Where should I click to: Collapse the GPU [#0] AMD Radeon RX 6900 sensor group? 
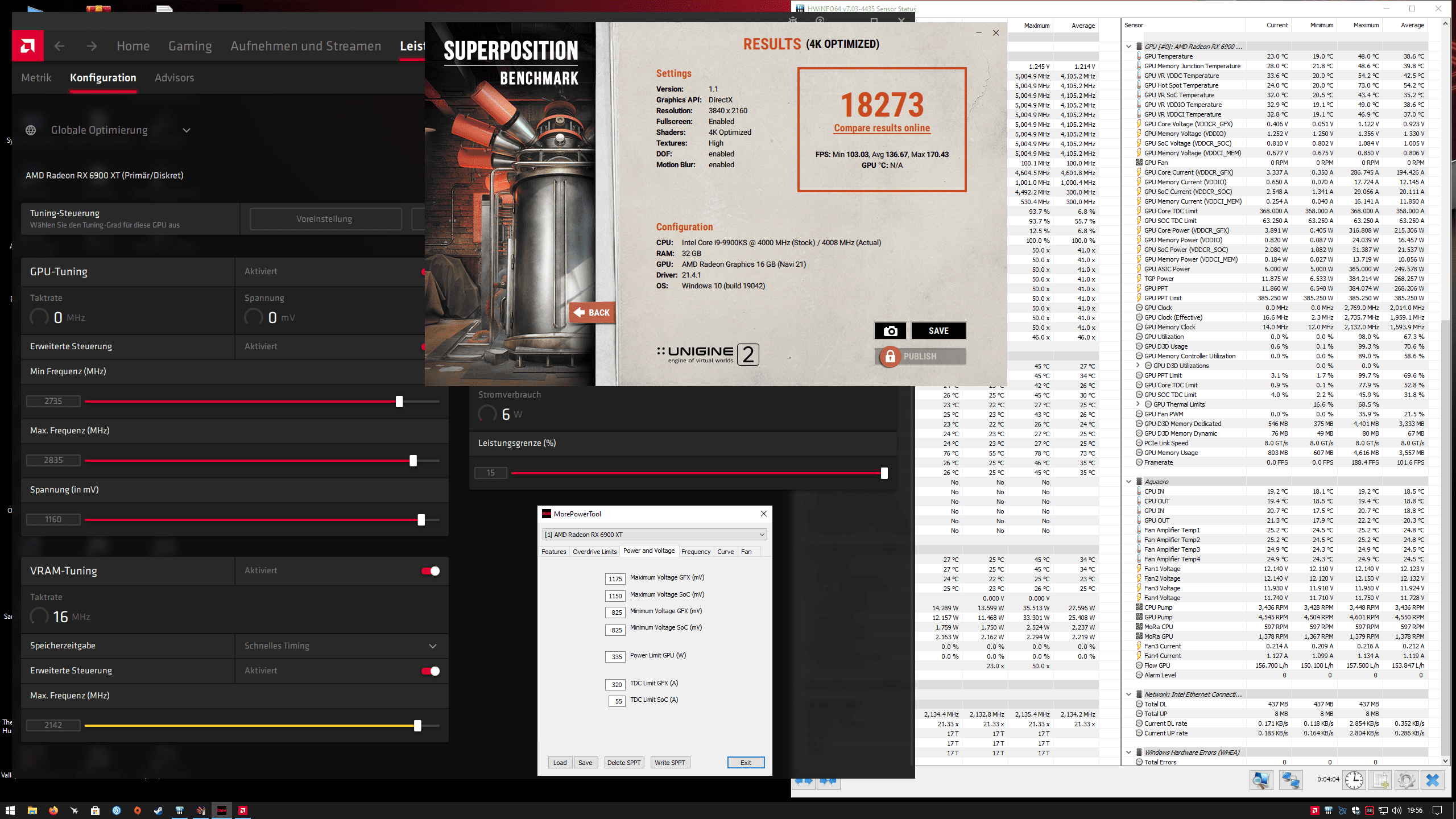pyautogui.click(x=1129, y=47)
